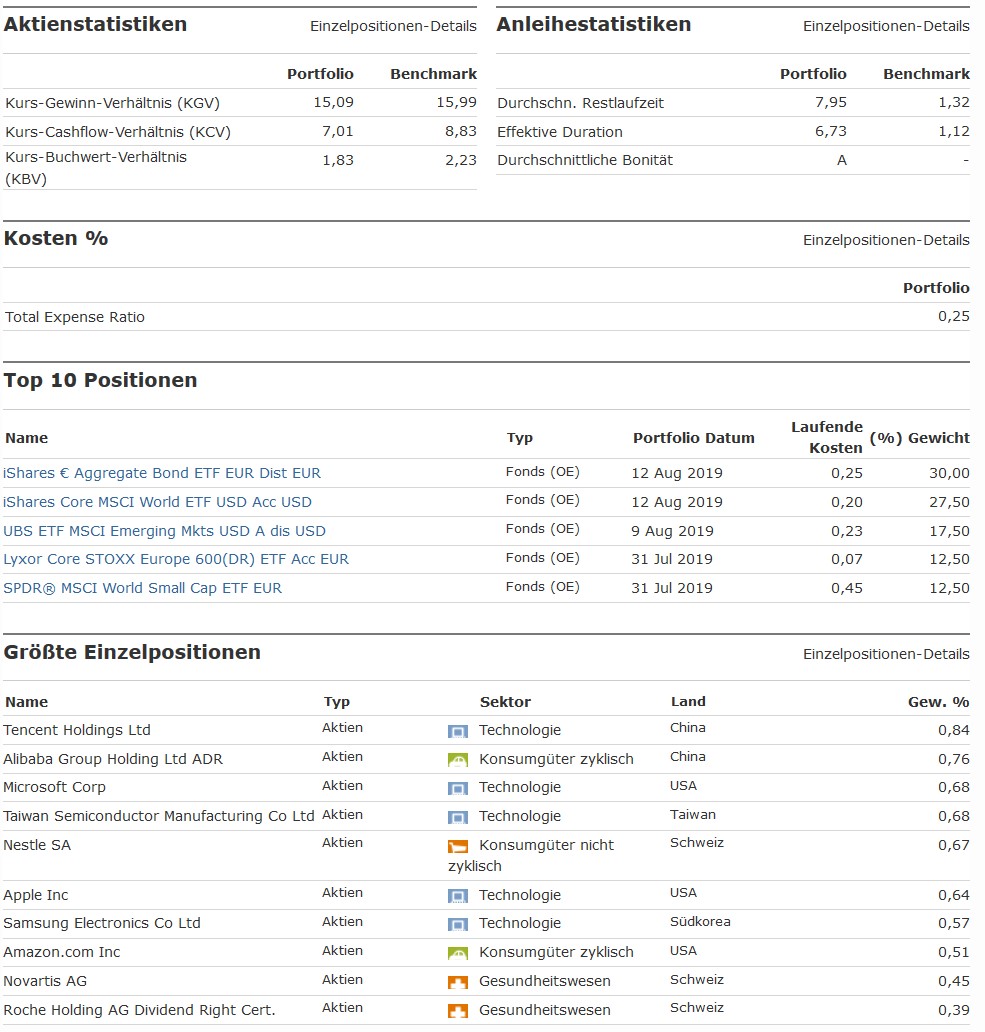Screen dimensions: 985x1032
Task: Open UBS ETF MSCI Emerging Mkts link
Action: coord(164,531)
